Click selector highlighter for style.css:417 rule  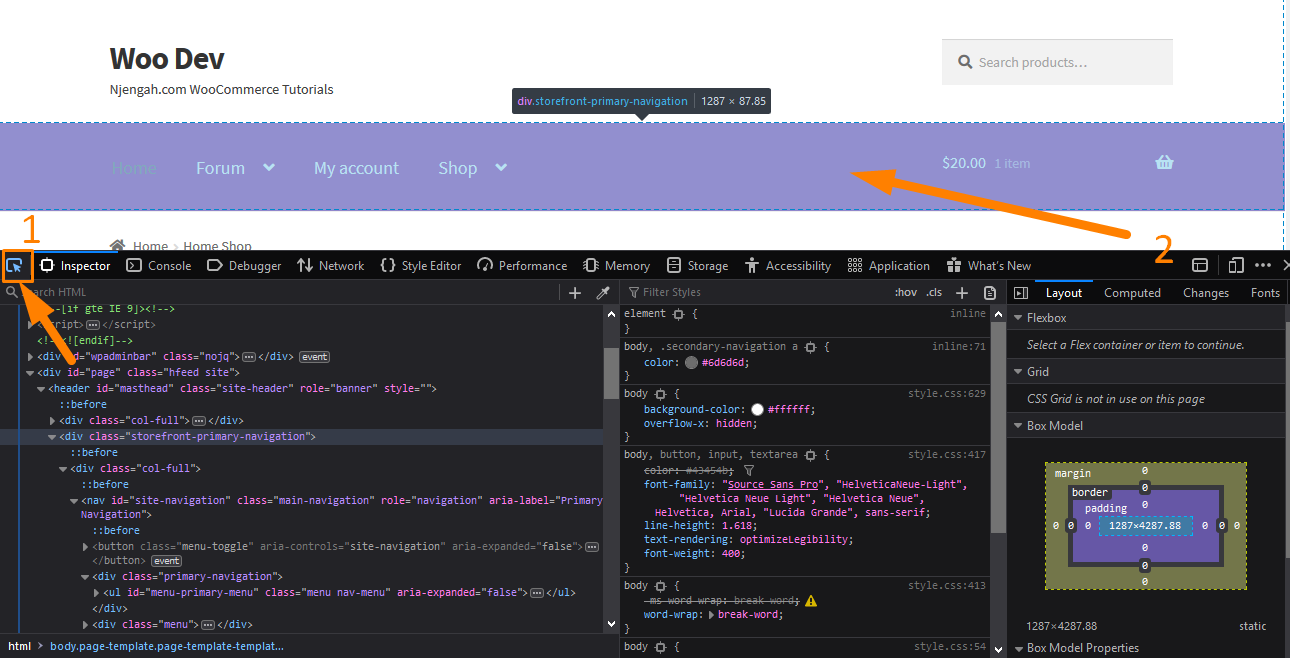[x=810, y=455]
